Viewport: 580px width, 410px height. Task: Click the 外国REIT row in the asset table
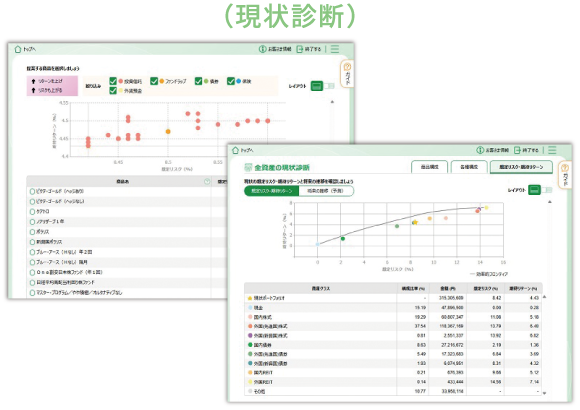tap(393, 382)
